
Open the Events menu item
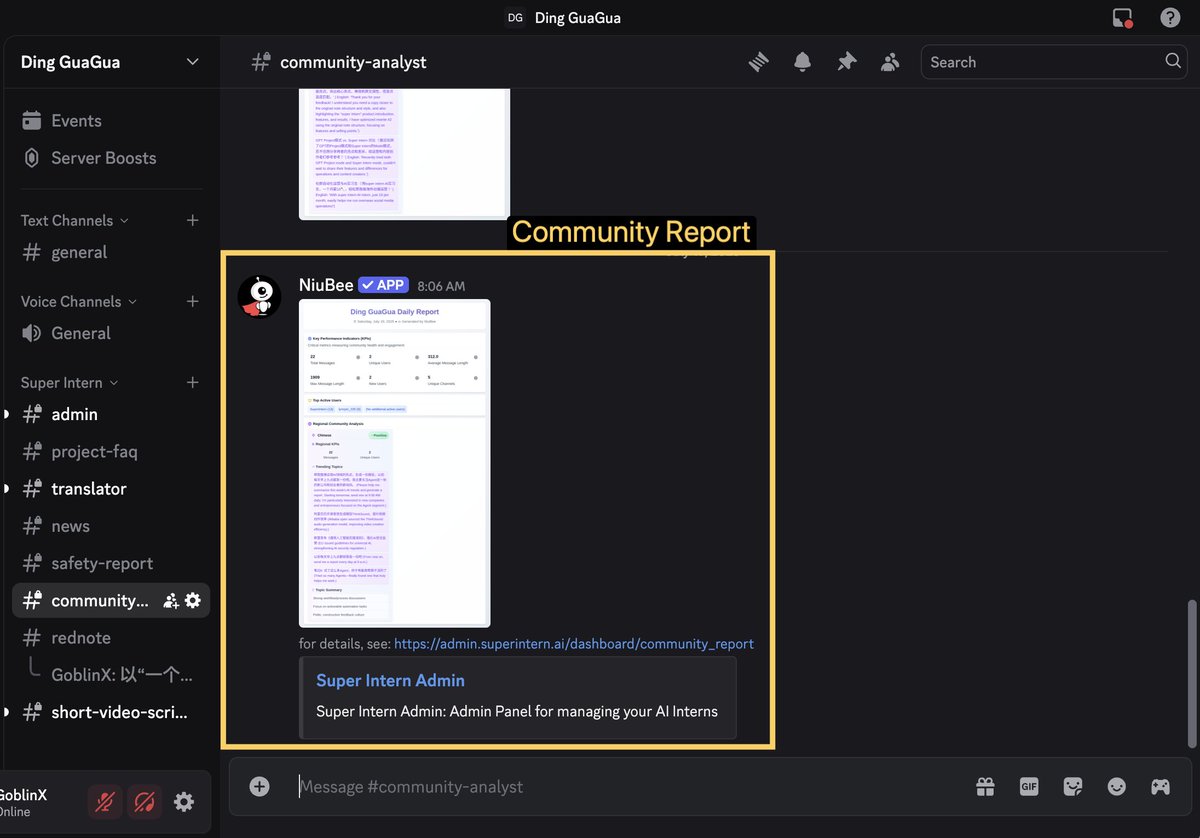[110, 120]
